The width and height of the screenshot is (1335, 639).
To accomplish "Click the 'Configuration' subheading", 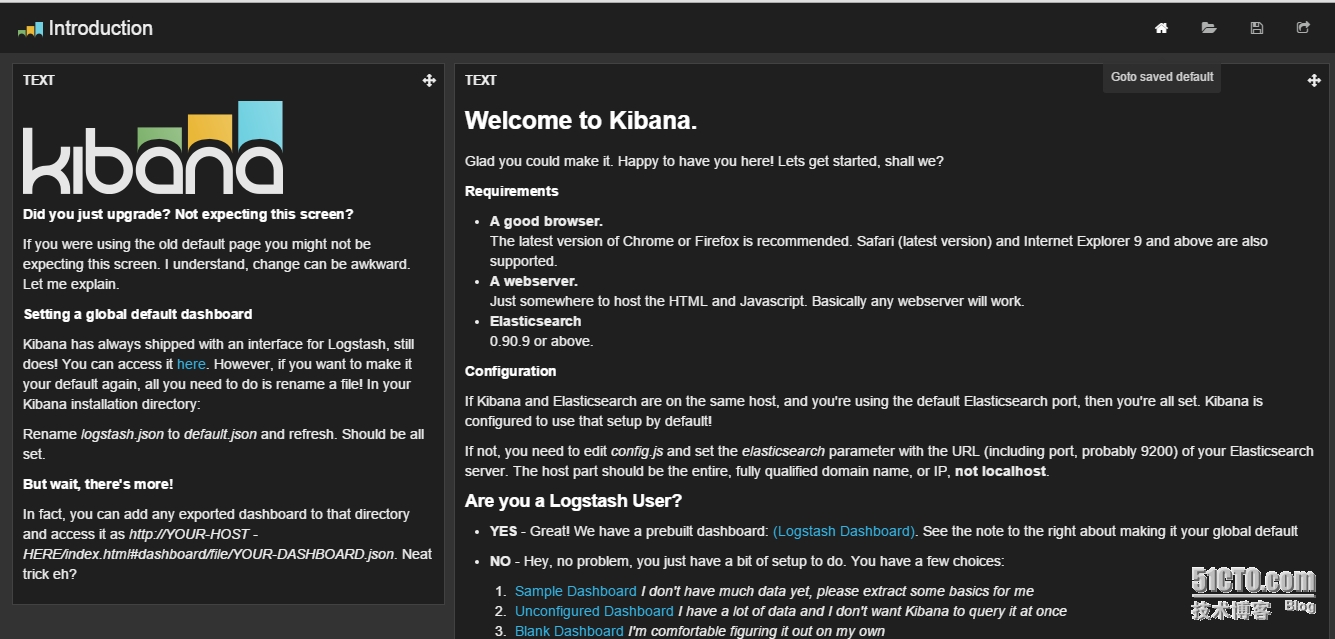I will pyautogui.click(x=510, y=371).
